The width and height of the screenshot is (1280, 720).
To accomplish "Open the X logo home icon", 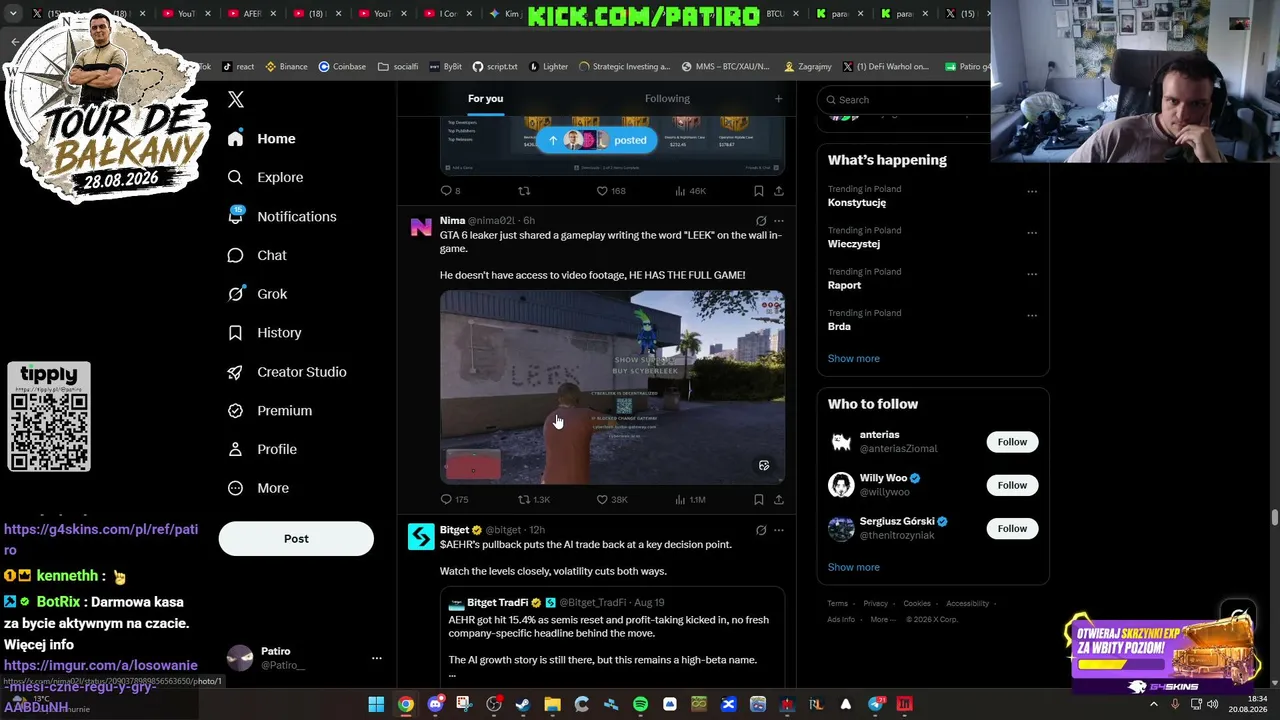I will [236, 99].
